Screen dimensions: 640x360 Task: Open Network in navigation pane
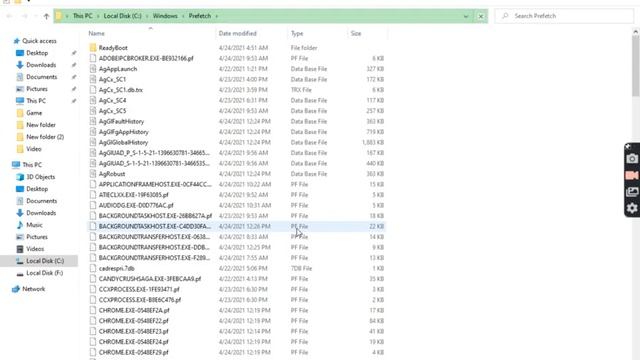tap(33, 289)
